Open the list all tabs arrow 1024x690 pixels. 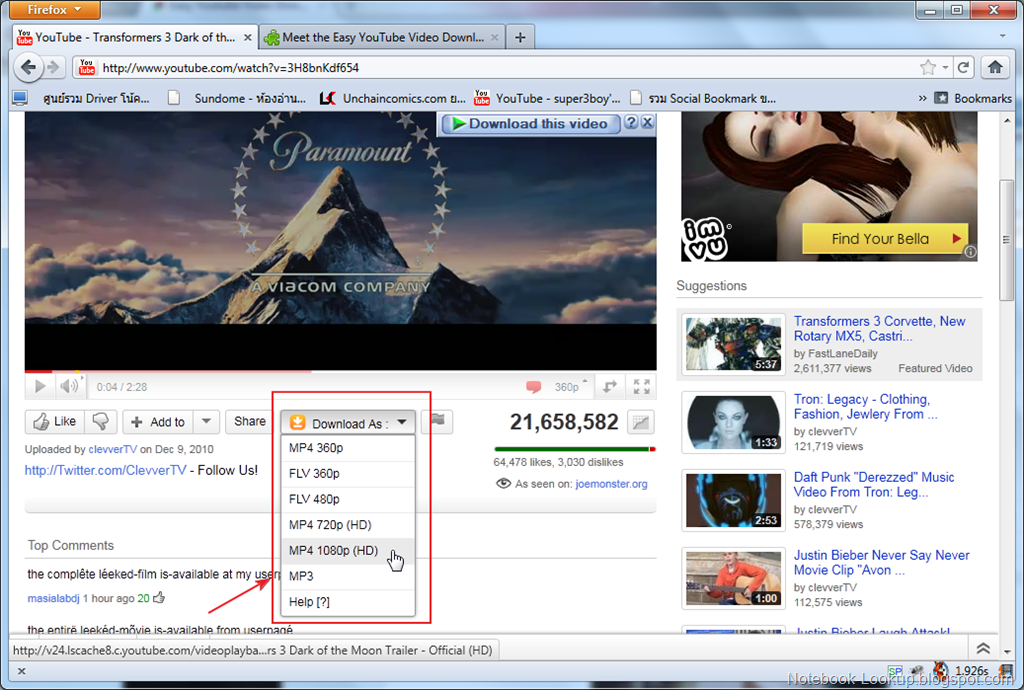1002,36
